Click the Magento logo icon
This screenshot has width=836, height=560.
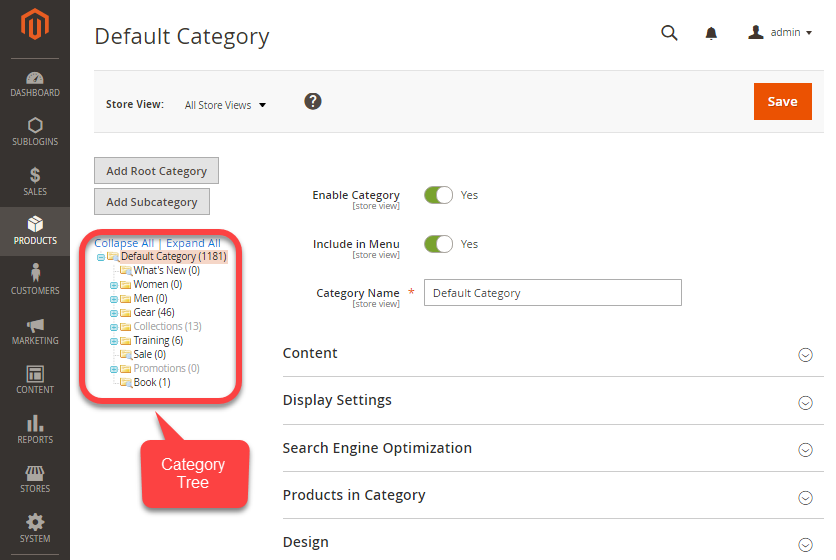point(35,25)
